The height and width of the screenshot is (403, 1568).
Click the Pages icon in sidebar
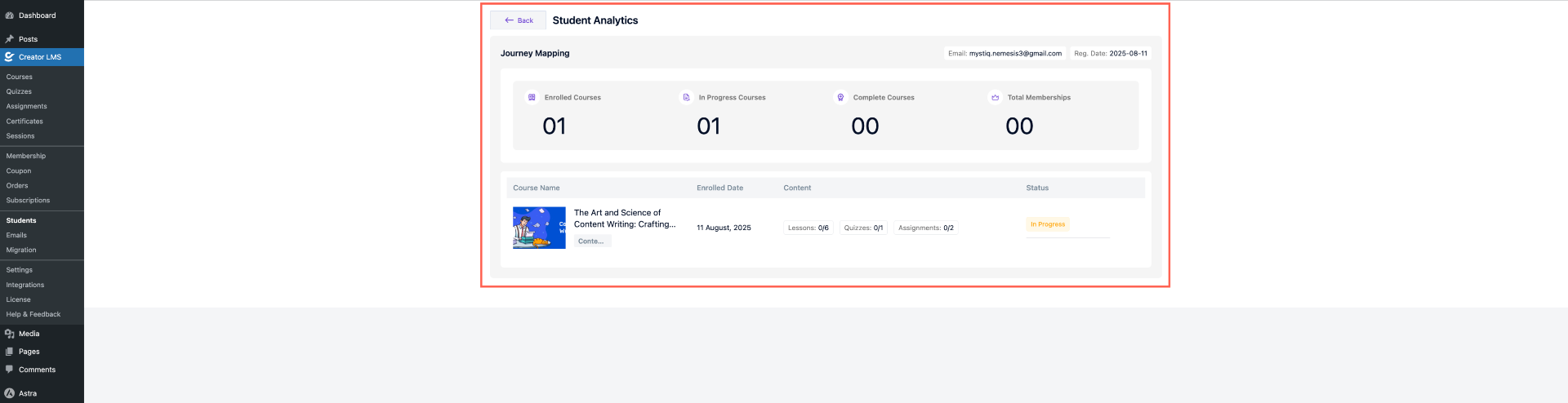[9, 352]
